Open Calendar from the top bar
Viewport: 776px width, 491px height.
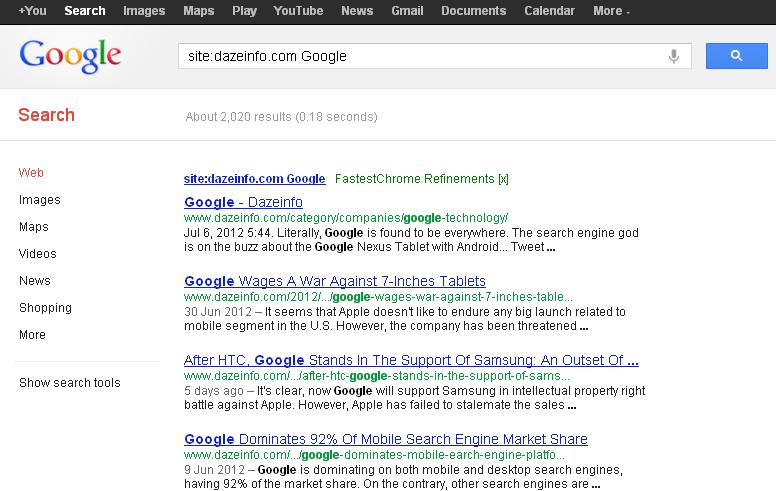(x=549, y=11)
